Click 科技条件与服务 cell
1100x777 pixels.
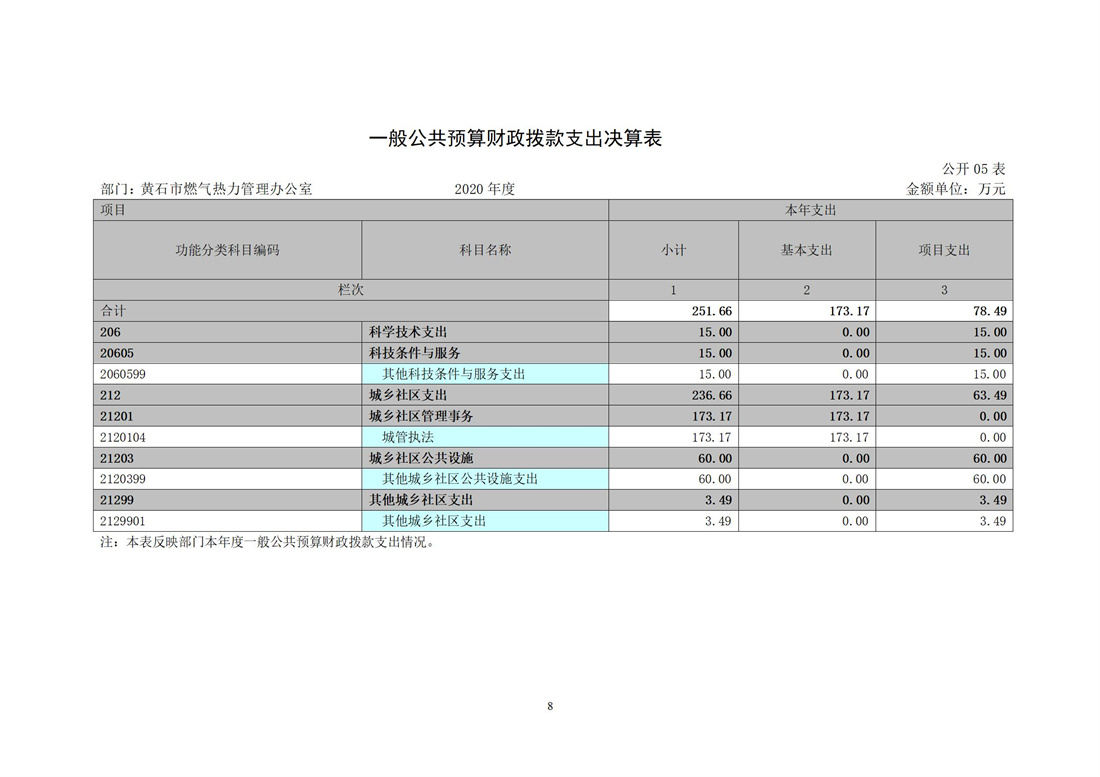point(485,353)
